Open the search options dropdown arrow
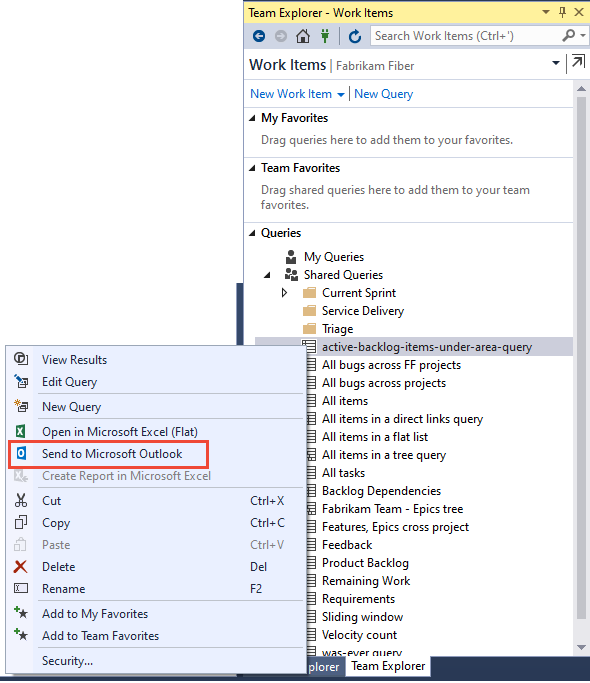 [x=583, y=35]
